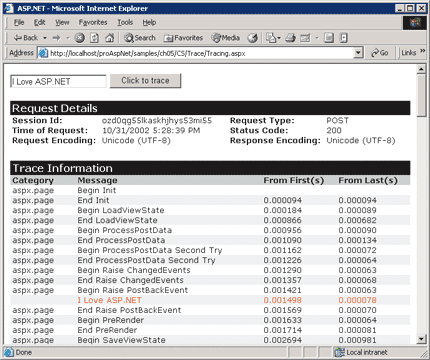Click the scrollbar up arrow
This screenshot has width=430, height=360.
pos(421,69)
